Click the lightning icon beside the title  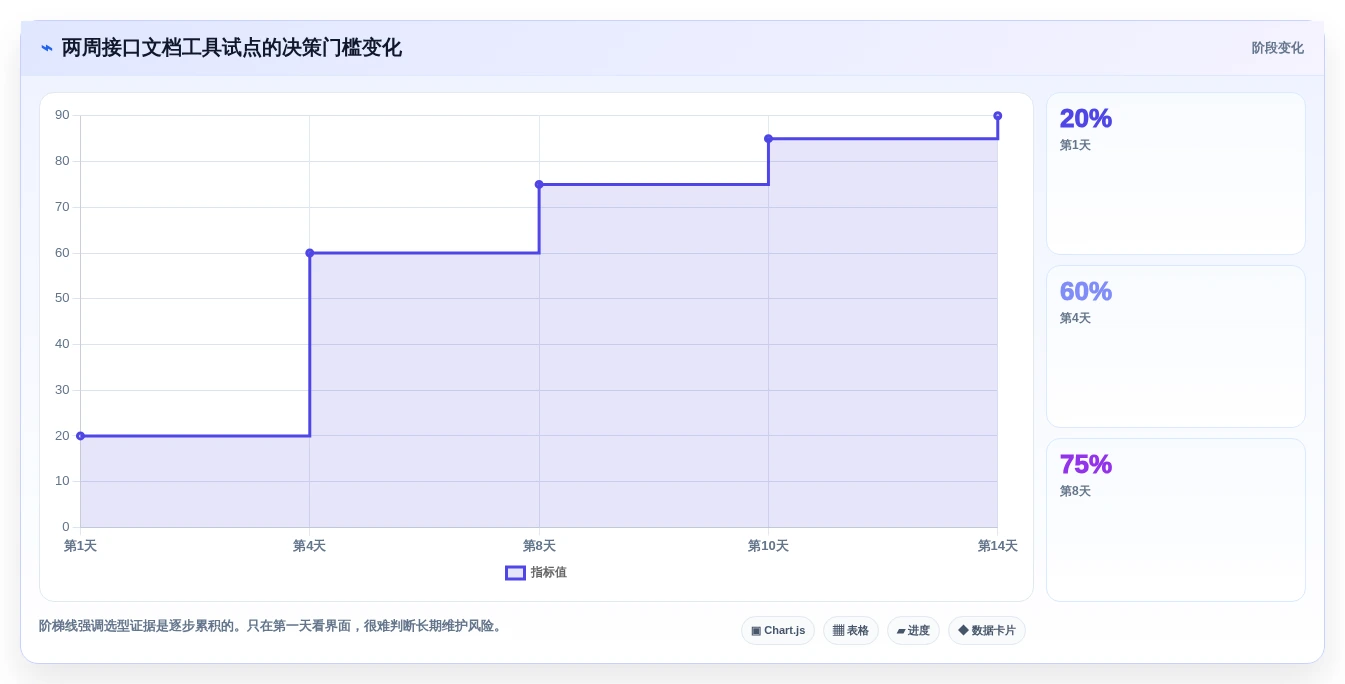click(x=47, y=48)
